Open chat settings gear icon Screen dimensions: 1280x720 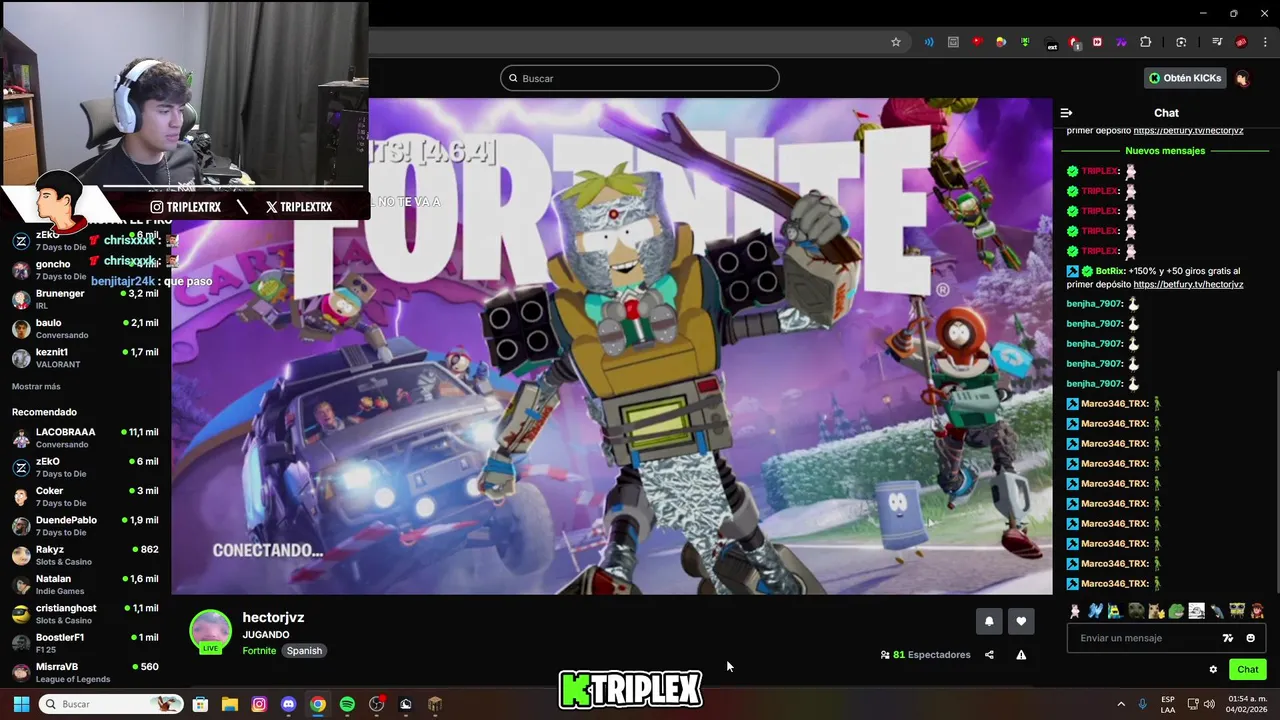pyautogui.click(x=1213, y=670)
